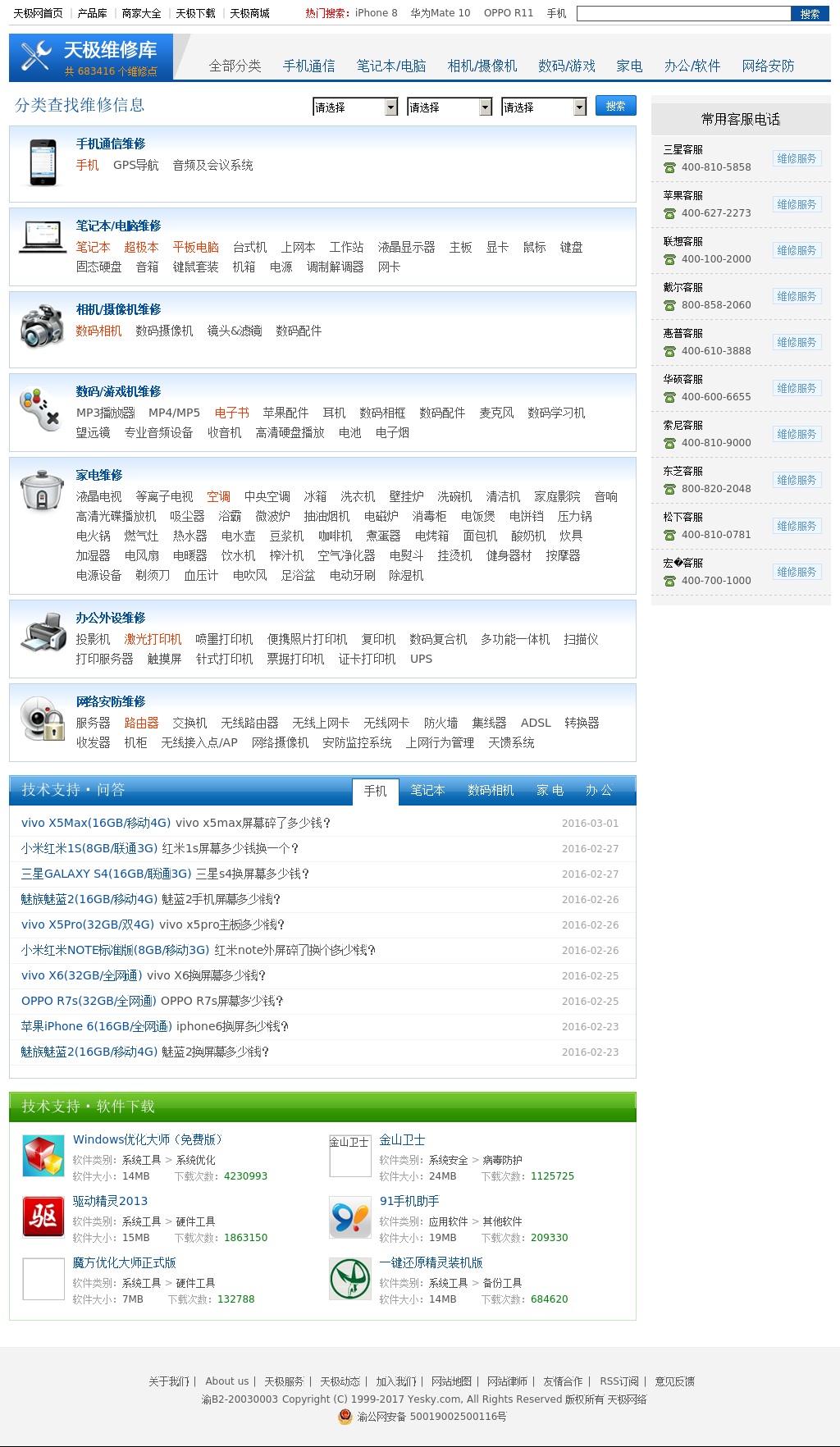Open the 金山卫士 download title link
The height and width of the screenshot is (1447, 840).
[402, 1139]
